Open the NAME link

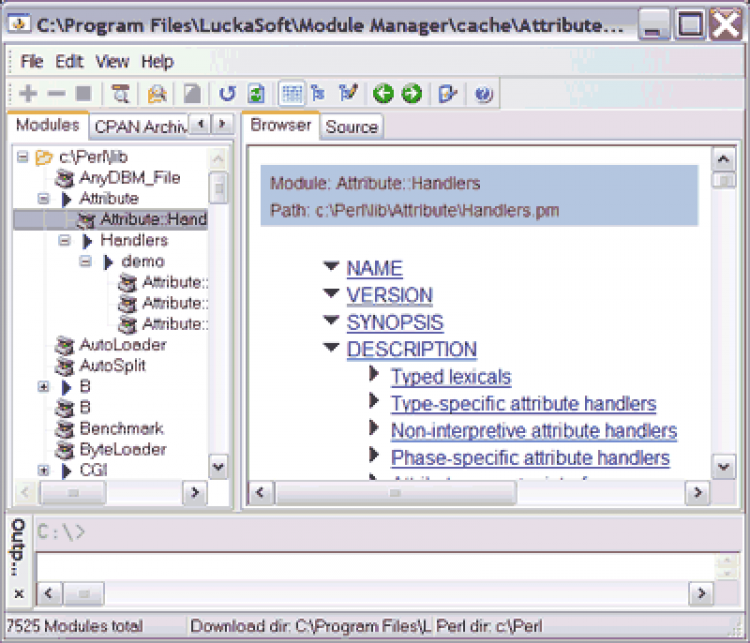(x=375, y=268)
